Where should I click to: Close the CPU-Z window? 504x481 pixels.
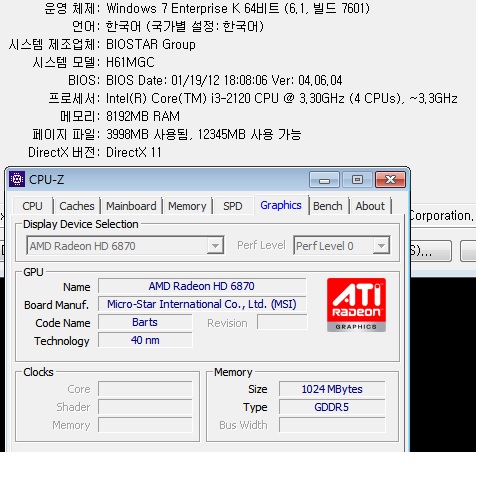click(390, 180)
